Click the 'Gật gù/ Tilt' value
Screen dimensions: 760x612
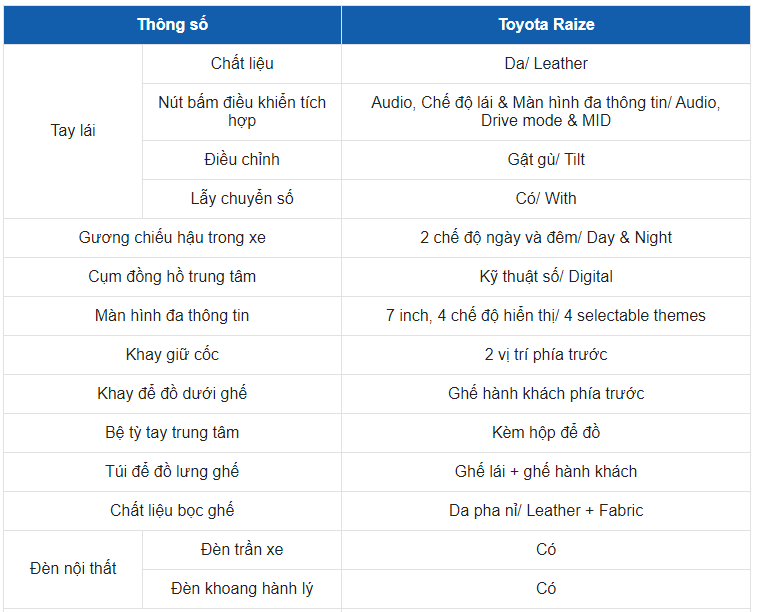546,160
